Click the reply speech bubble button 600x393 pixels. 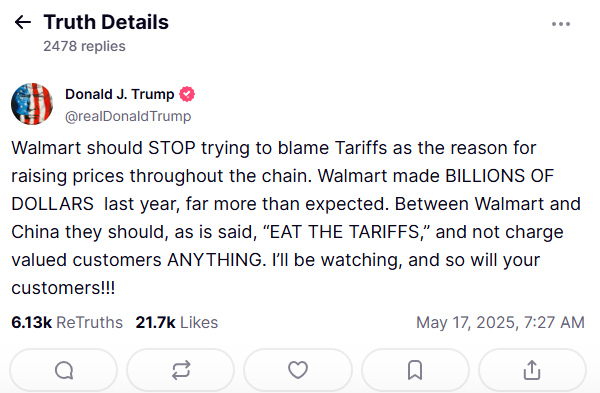pyautogui.click(x=64, y=370)
